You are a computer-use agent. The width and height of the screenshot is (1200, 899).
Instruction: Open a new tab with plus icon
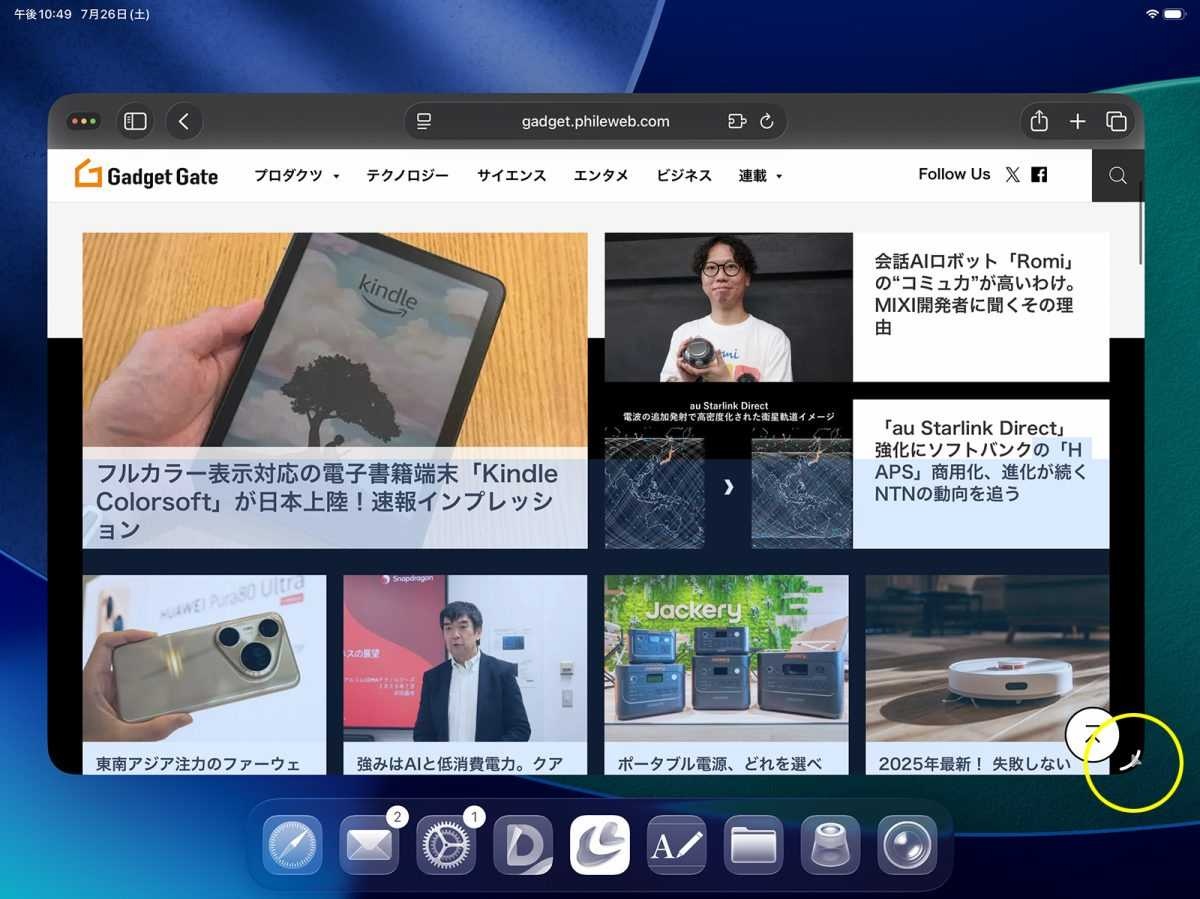click(1077, 122)
